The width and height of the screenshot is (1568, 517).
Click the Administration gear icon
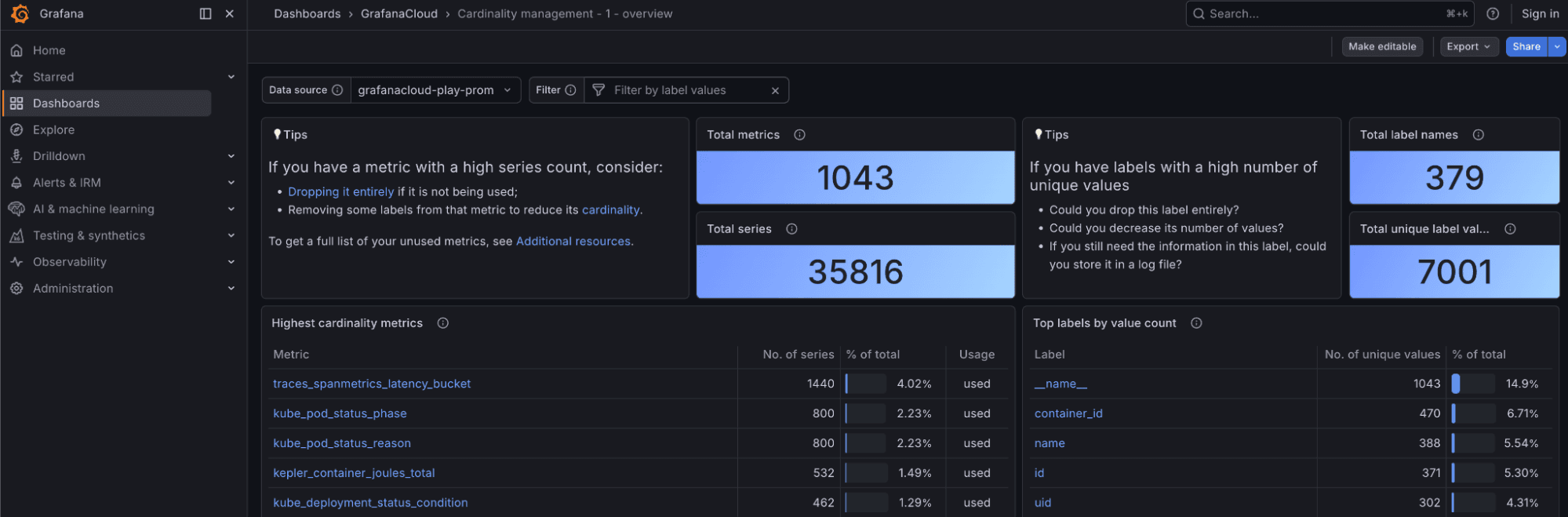click(16, 289)
